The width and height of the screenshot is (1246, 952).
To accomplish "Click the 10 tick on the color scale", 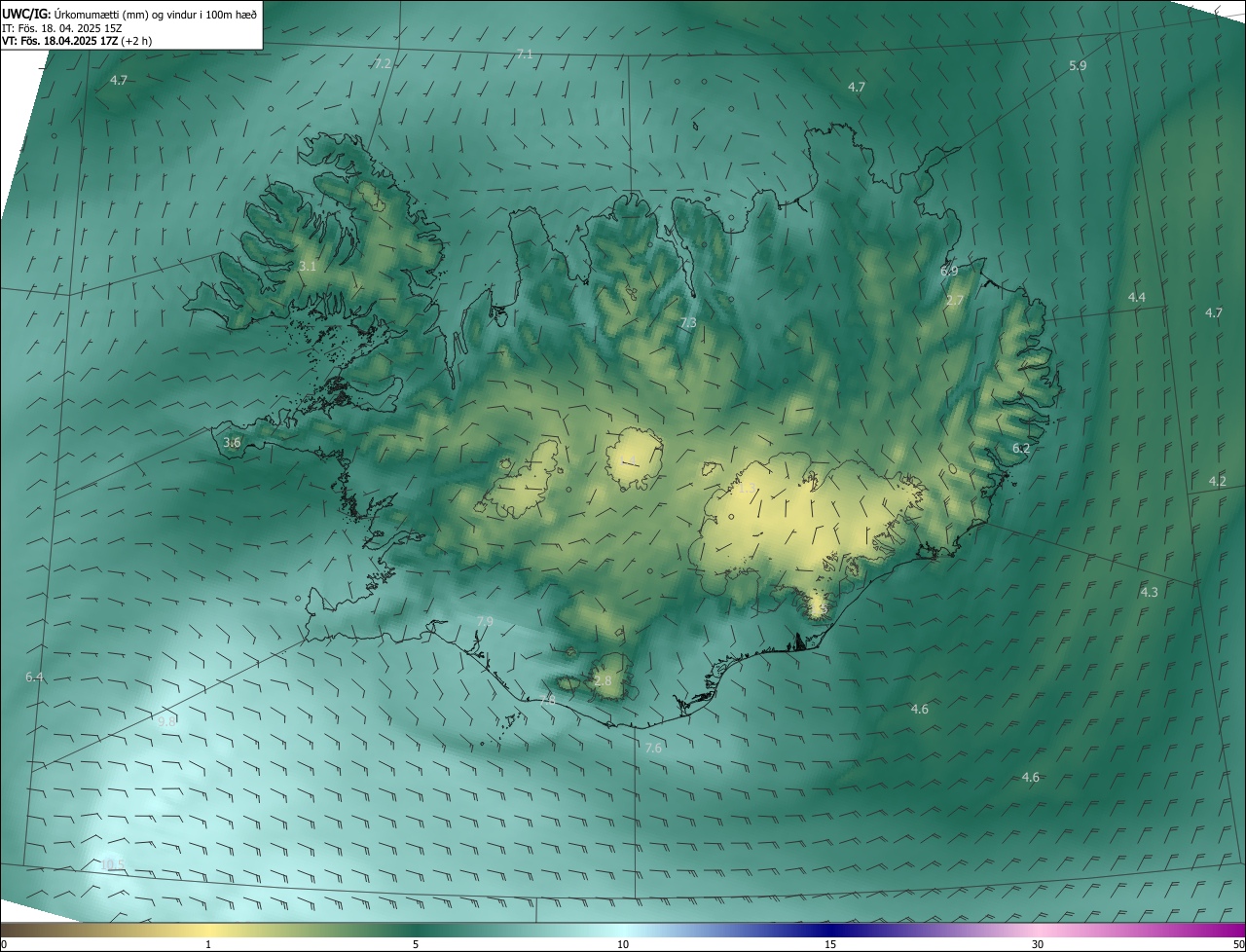I will click(x=623, y=944).
